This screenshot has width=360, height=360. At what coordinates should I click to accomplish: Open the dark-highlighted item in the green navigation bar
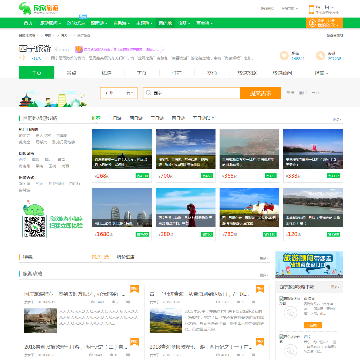coord(165,23)
